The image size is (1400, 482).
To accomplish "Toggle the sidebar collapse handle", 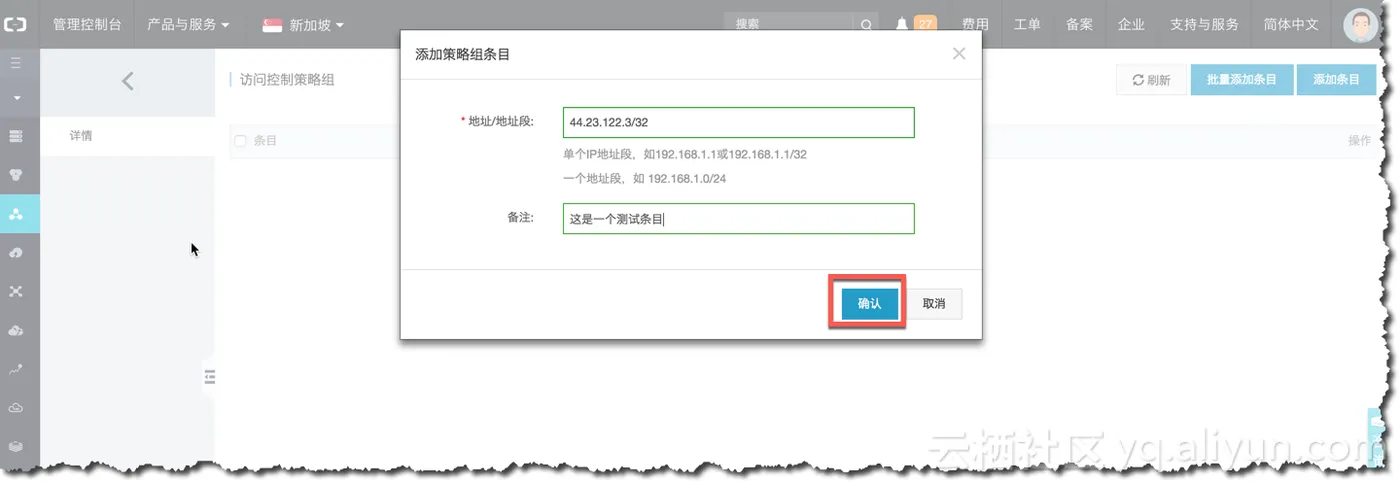I will point(209,377).
